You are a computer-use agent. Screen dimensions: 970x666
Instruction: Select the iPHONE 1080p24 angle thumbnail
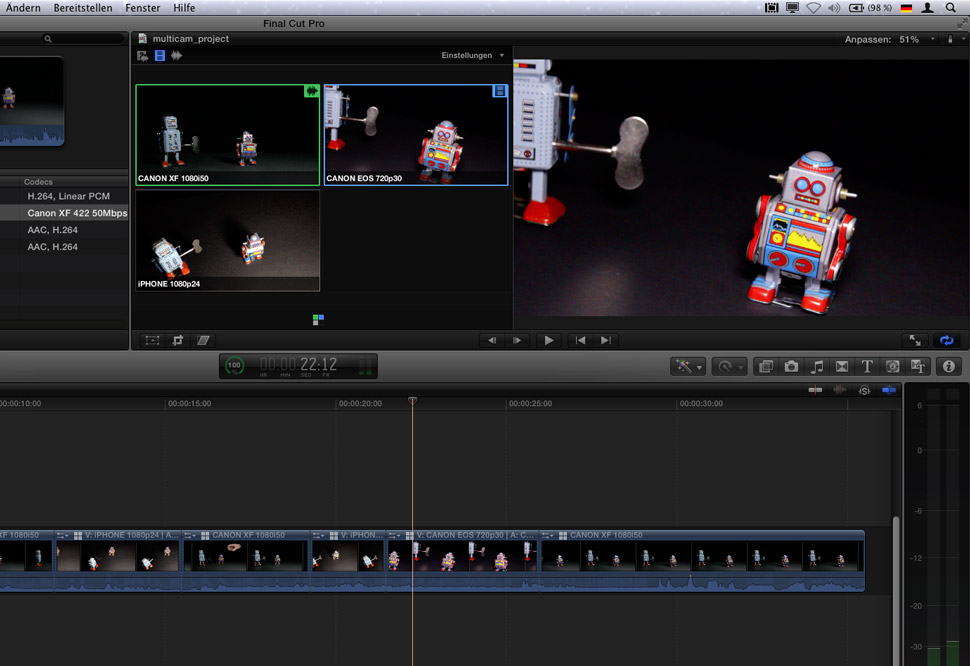(x=228, y=241)
